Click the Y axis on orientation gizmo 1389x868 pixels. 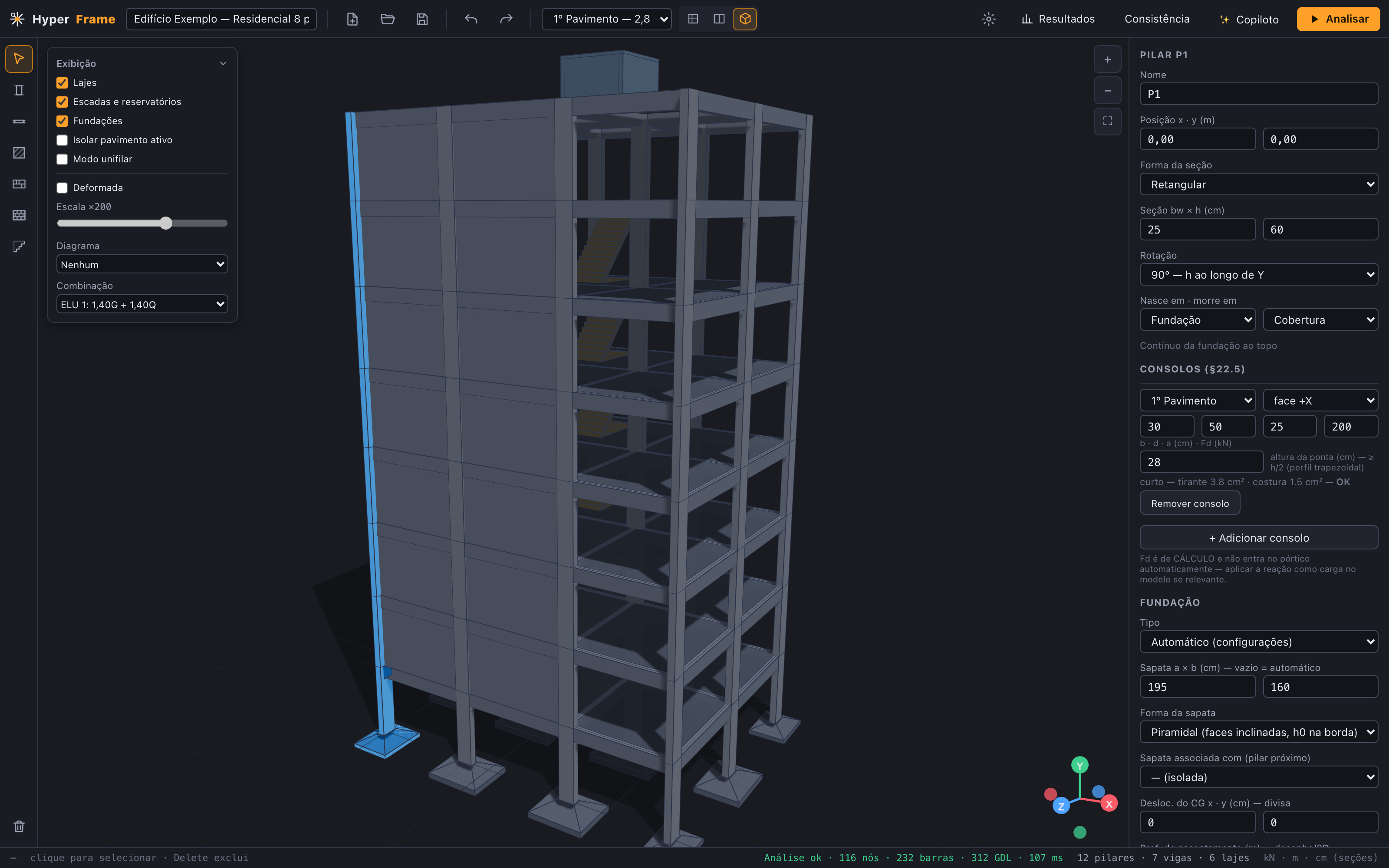click(x=1080, y=765)
